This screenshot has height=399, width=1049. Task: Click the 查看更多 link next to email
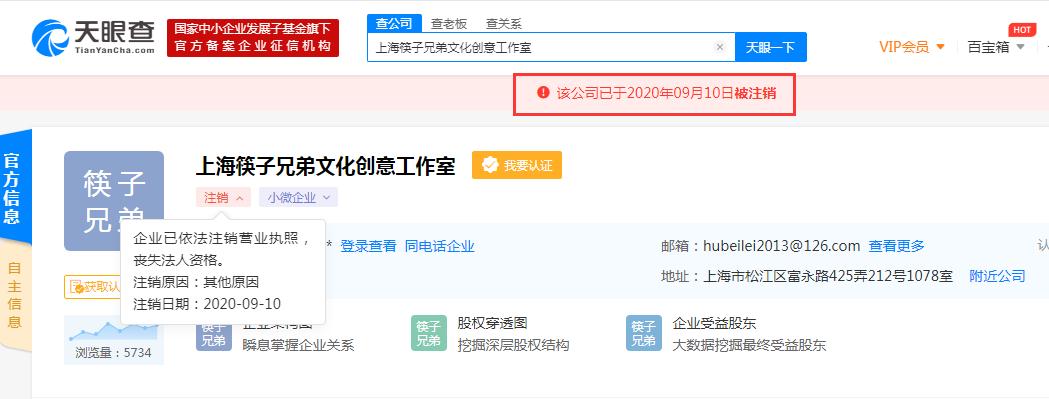(x=896, y=246)
